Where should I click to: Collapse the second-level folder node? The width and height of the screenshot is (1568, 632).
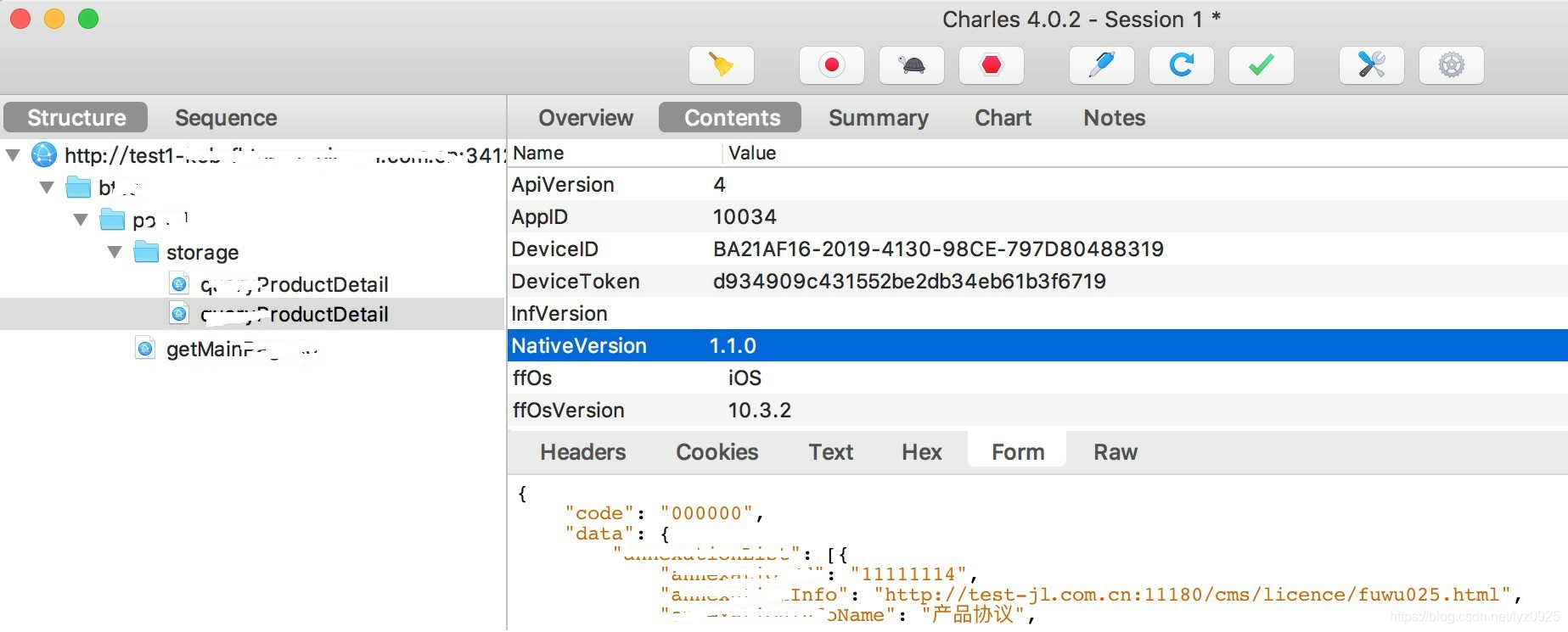81,220
